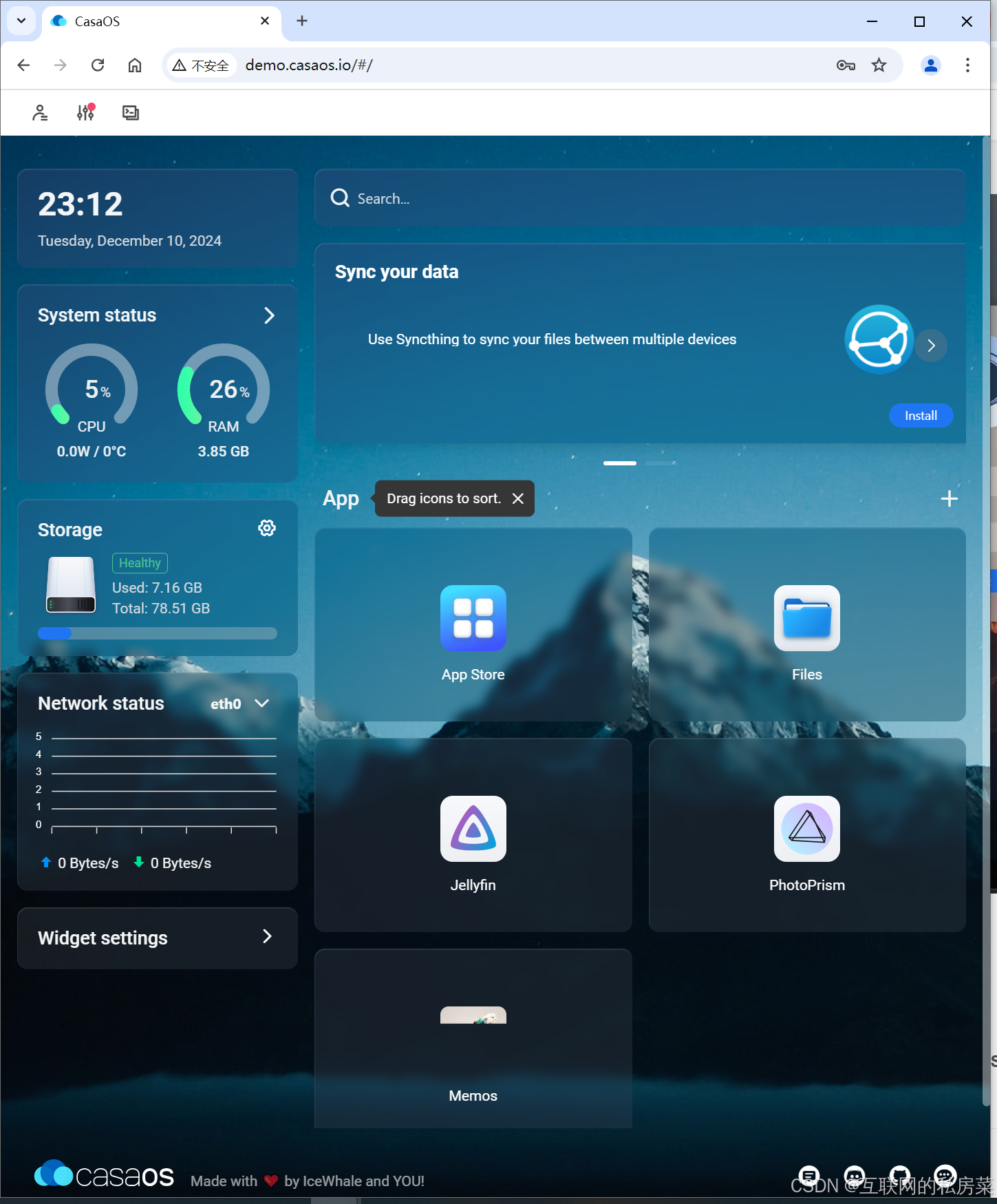This screenshot has width=997, height=1204.
Task: Click the Search input field
Action: point(641,198)
